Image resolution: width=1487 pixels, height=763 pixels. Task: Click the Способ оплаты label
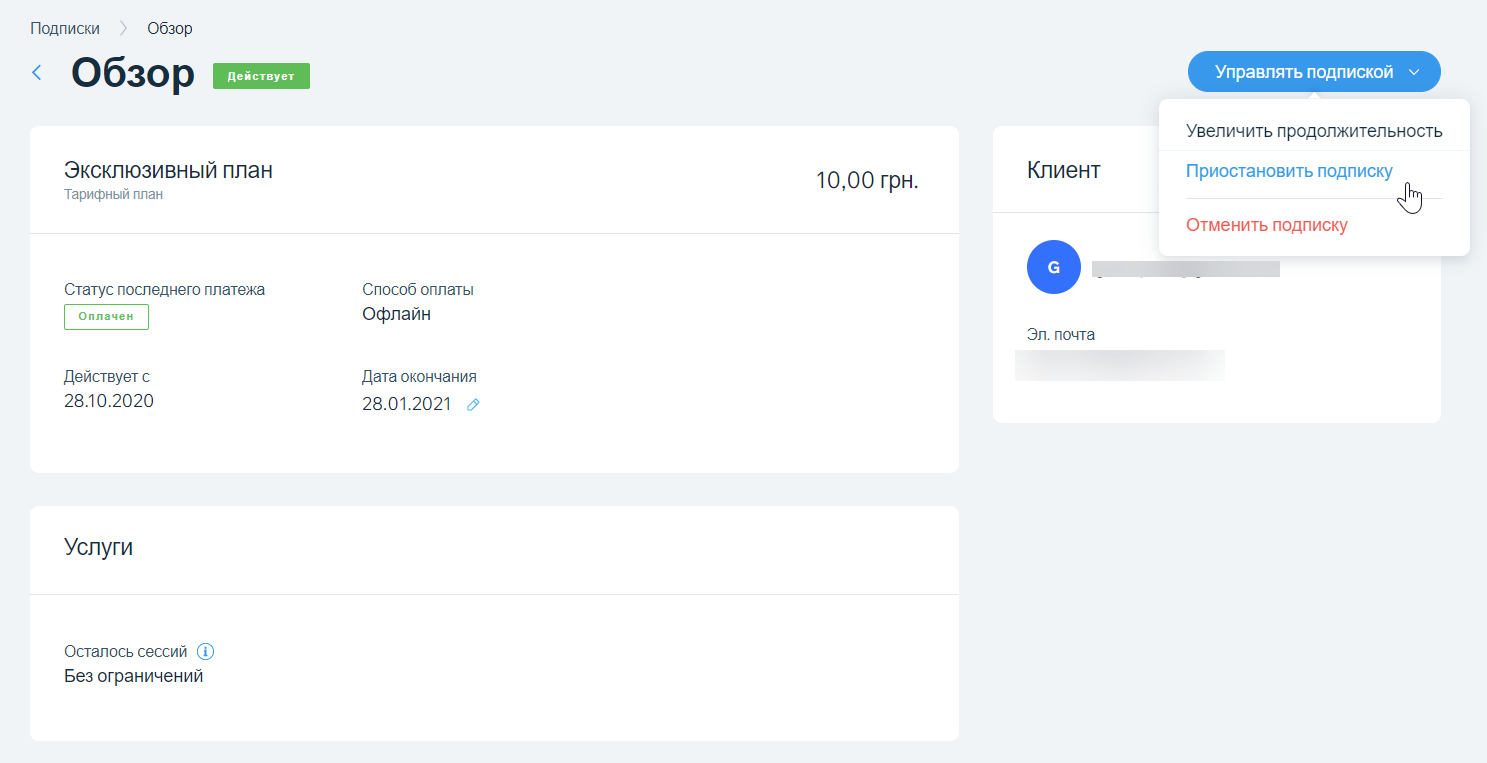(x=418, y=289)
